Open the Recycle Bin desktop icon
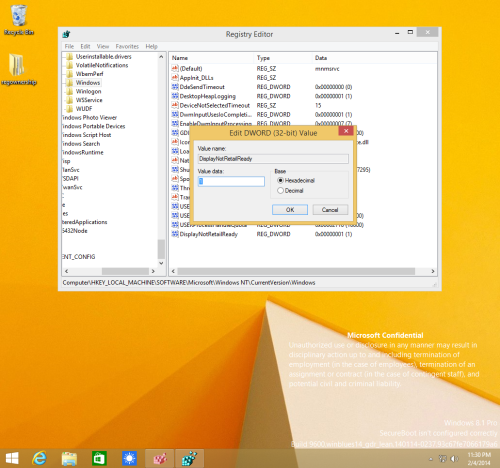Viewport: 500px width, 468px height. click(19, 20)
